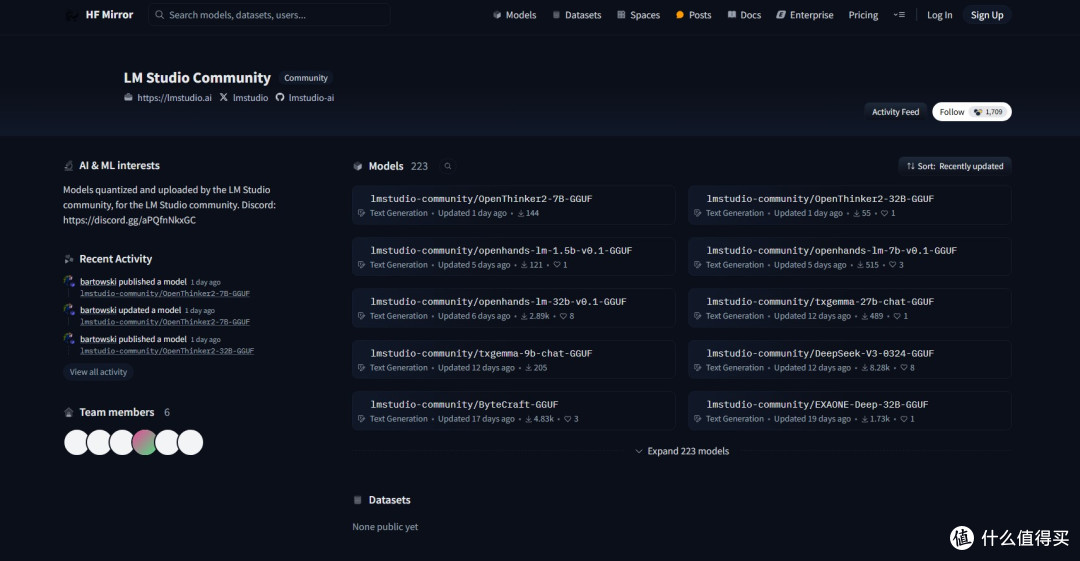Open the GitHub lmstudio-ai icon link
Viewport: 1080px width, 561px height.
point(280,98)
